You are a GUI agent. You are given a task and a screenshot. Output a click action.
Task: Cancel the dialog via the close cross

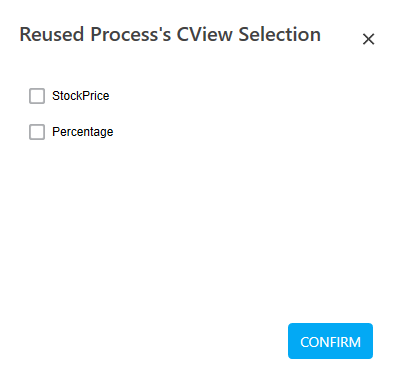point(368,39)
